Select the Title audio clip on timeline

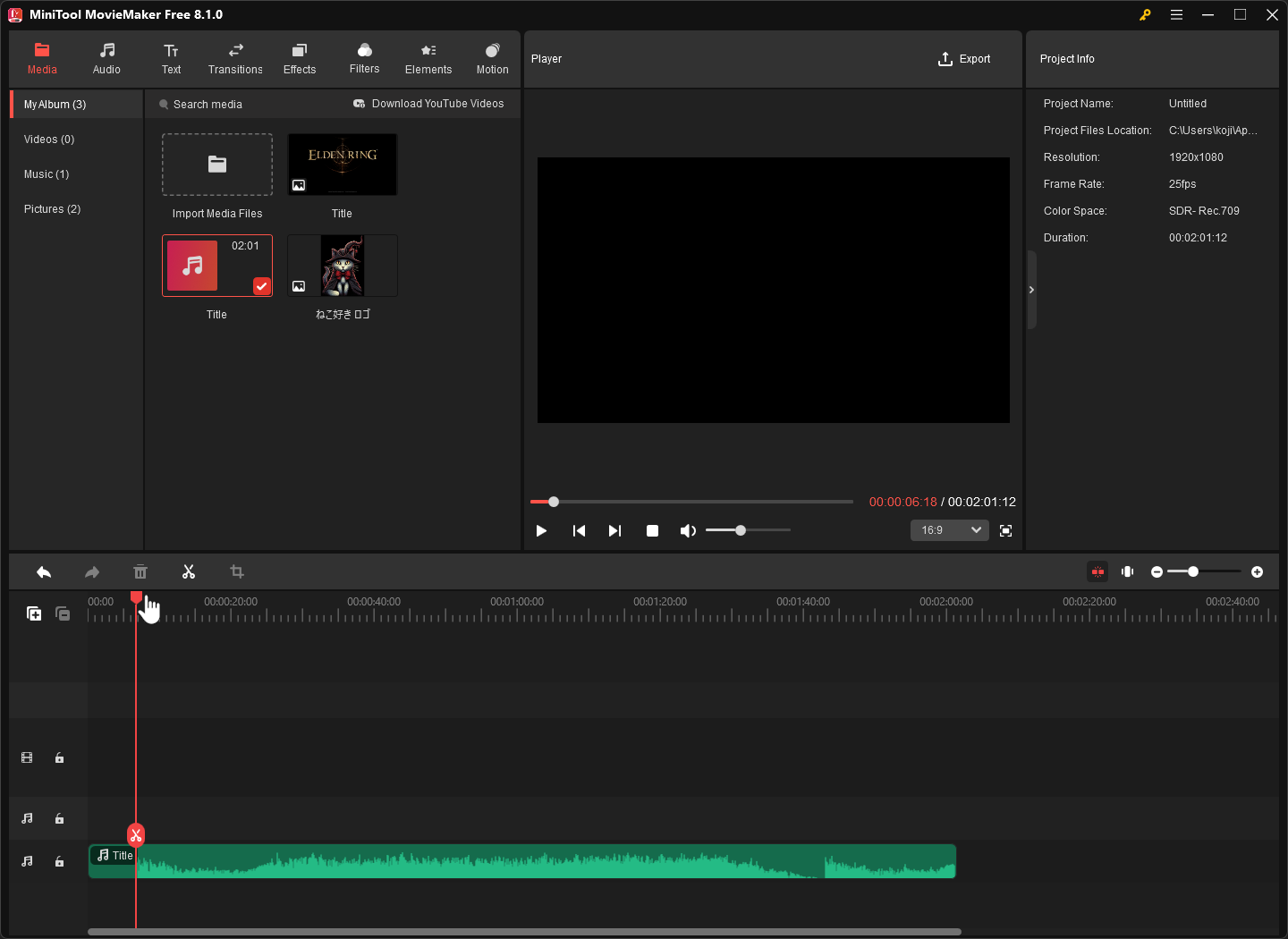tap(522, 861)
